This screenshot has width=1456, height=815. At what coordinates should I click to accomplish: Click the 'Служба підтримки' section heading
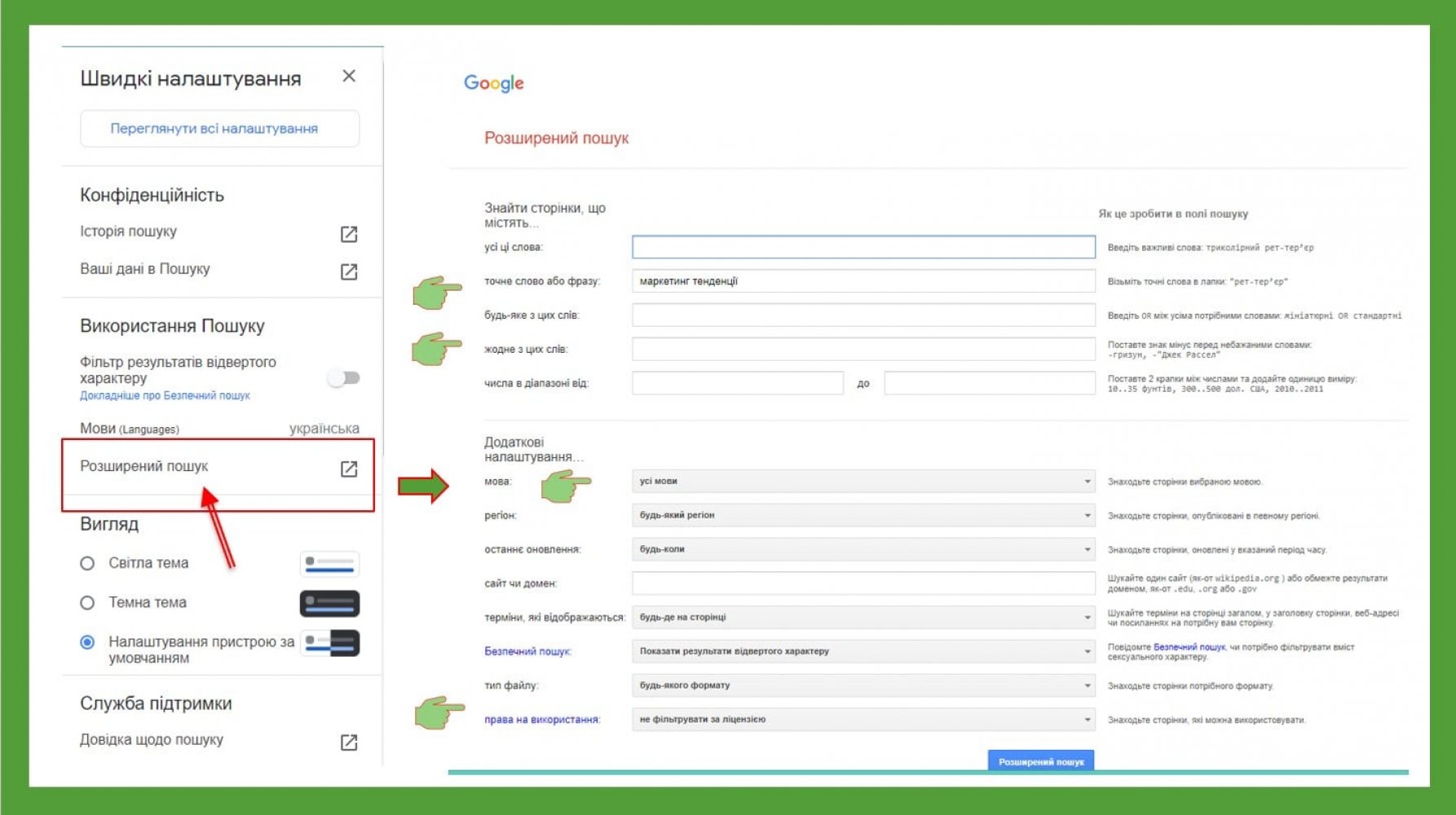[x=156, y=703]
